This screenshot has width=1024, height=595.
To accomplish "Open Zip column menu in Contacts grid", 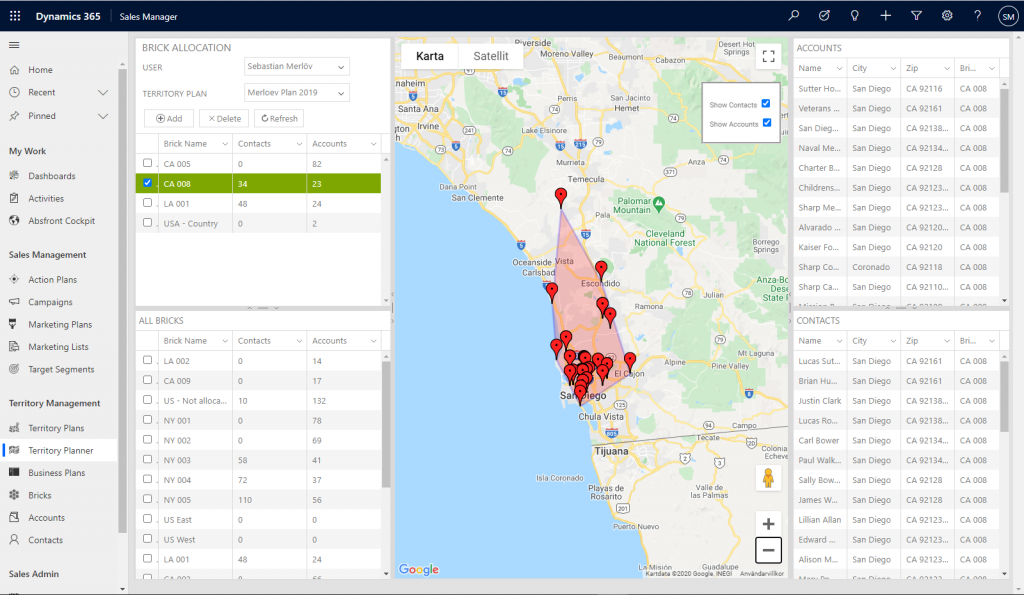I will pyautogui.click(x=946, y=341).
